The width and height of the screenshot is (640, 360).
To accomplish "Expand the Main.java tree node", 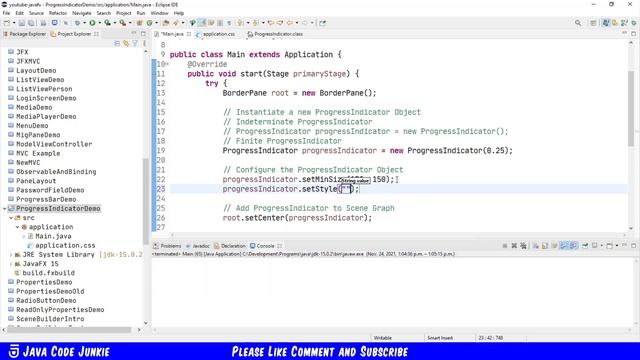I will (x=24, y=236).
